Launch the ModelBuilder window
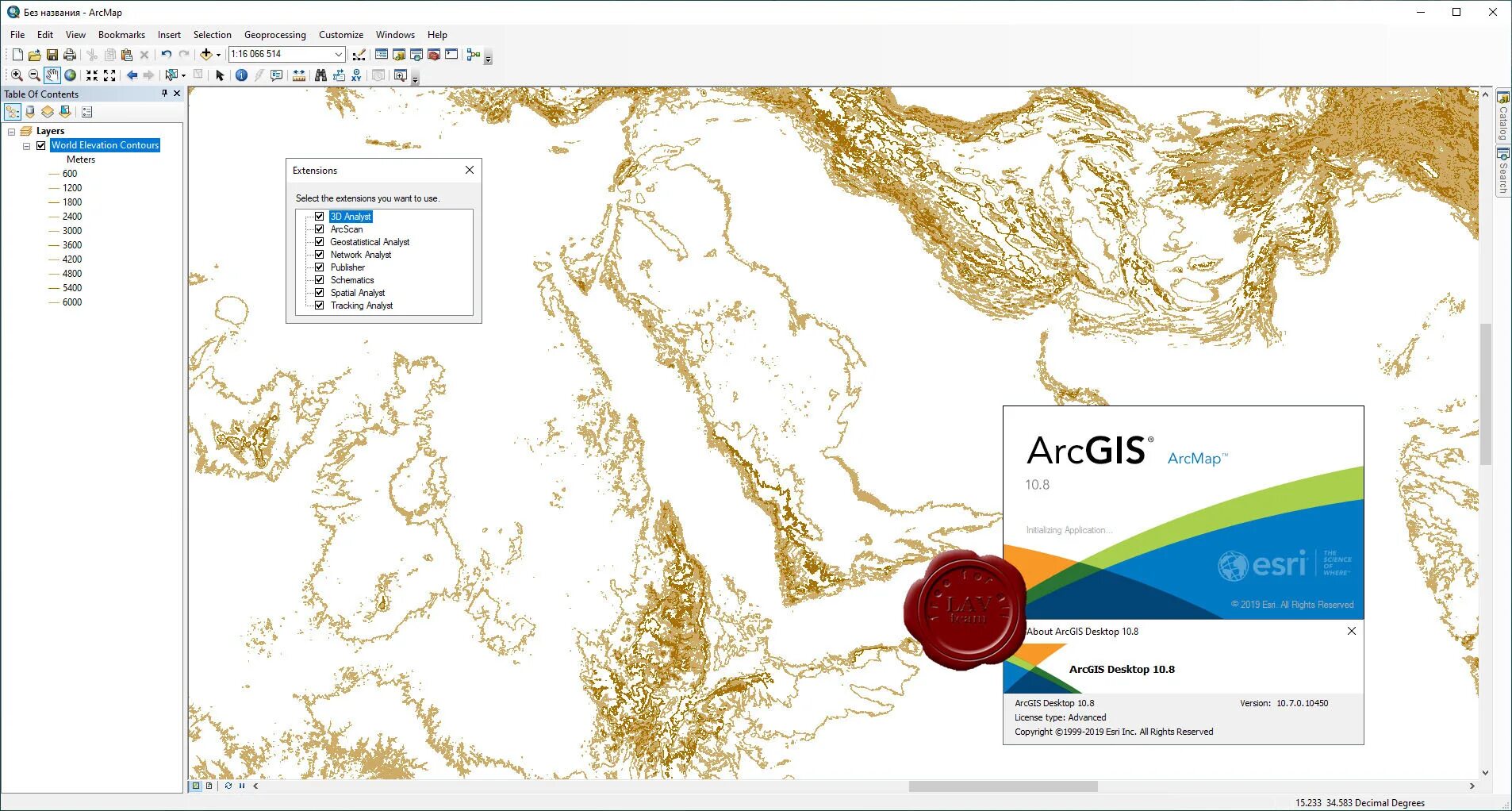Screen dimensions: 1512x811 [x=474, y=55]
